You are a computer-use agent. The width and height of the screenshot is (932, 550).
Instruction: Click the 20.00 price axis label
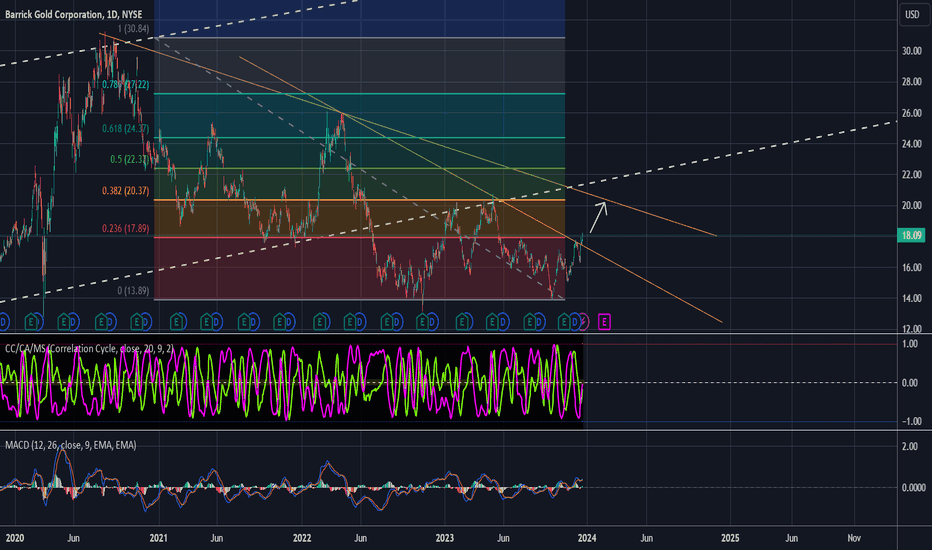(912, 206)
